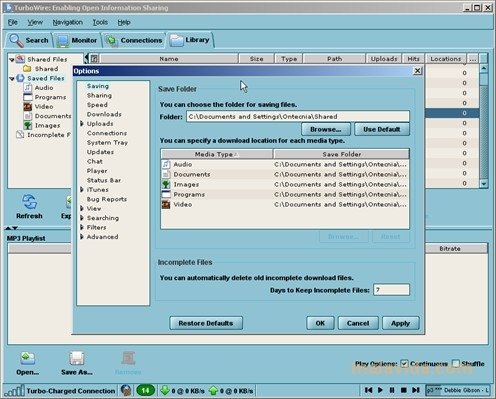Click the Video icon in library tree
The image size is (496, 399).
click(x=28, y=107)
